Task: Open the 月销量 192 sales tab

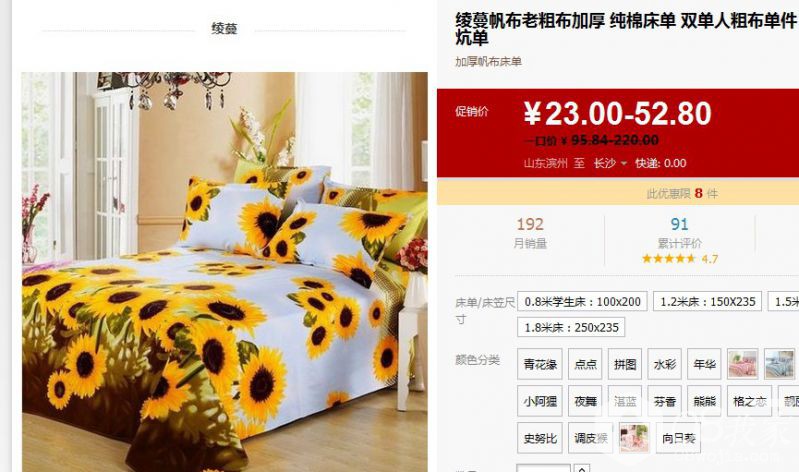Action: click(x=530, y=232)
